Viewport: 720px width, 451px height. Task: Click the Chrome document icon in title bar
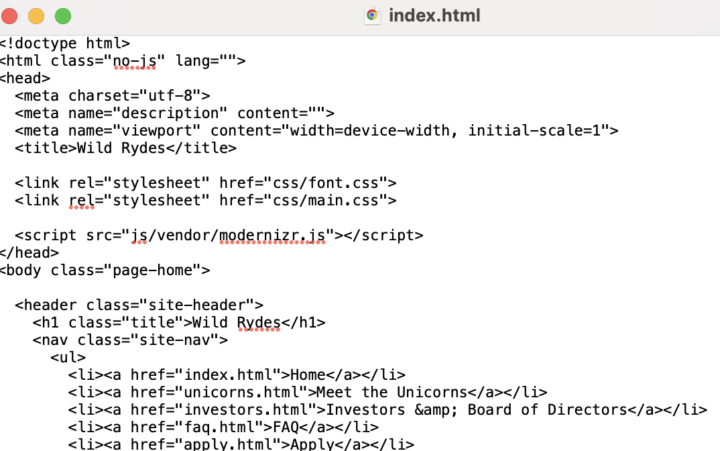[373, 15]
